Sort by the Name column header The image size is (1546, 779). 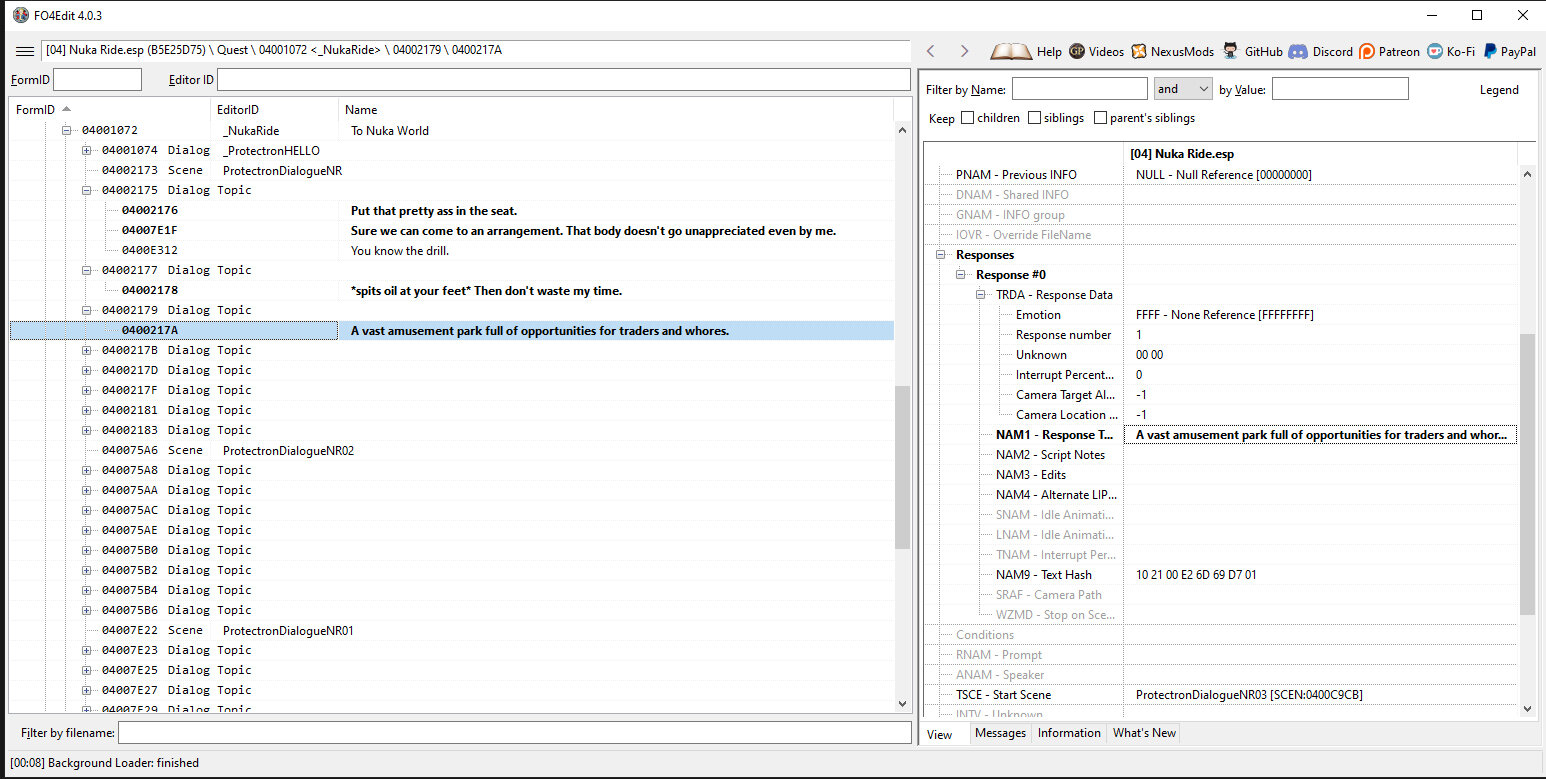point(616,110)
